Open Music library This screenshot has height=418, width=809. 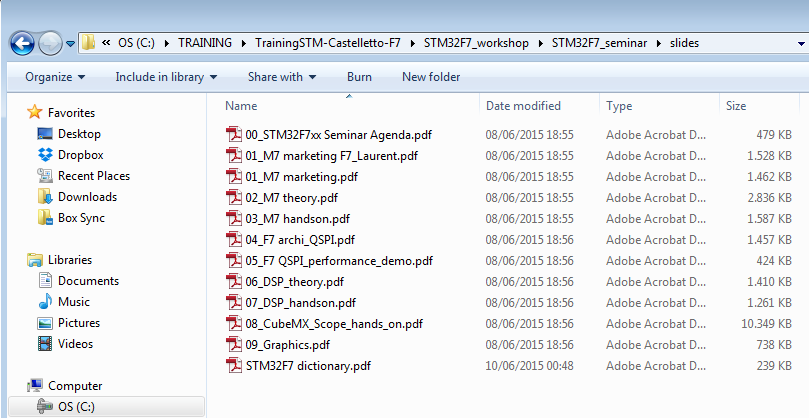pos(74,302)
